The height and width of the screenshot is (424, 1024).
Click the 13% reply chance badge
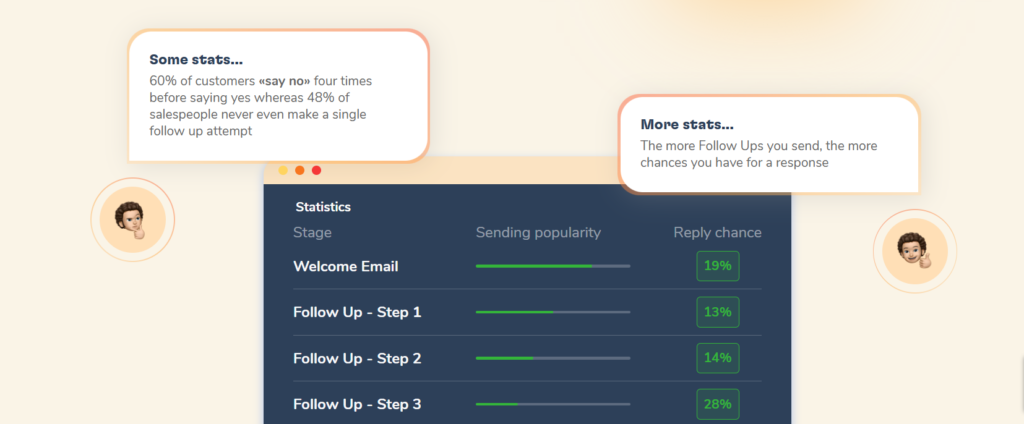click(718, 312)
